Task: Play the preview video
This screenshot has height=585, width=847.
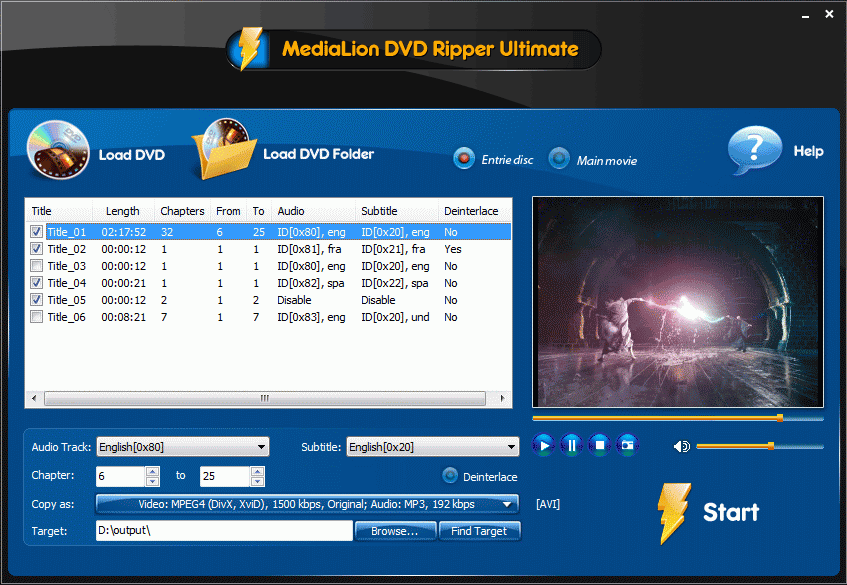Action: pos(543,446)
